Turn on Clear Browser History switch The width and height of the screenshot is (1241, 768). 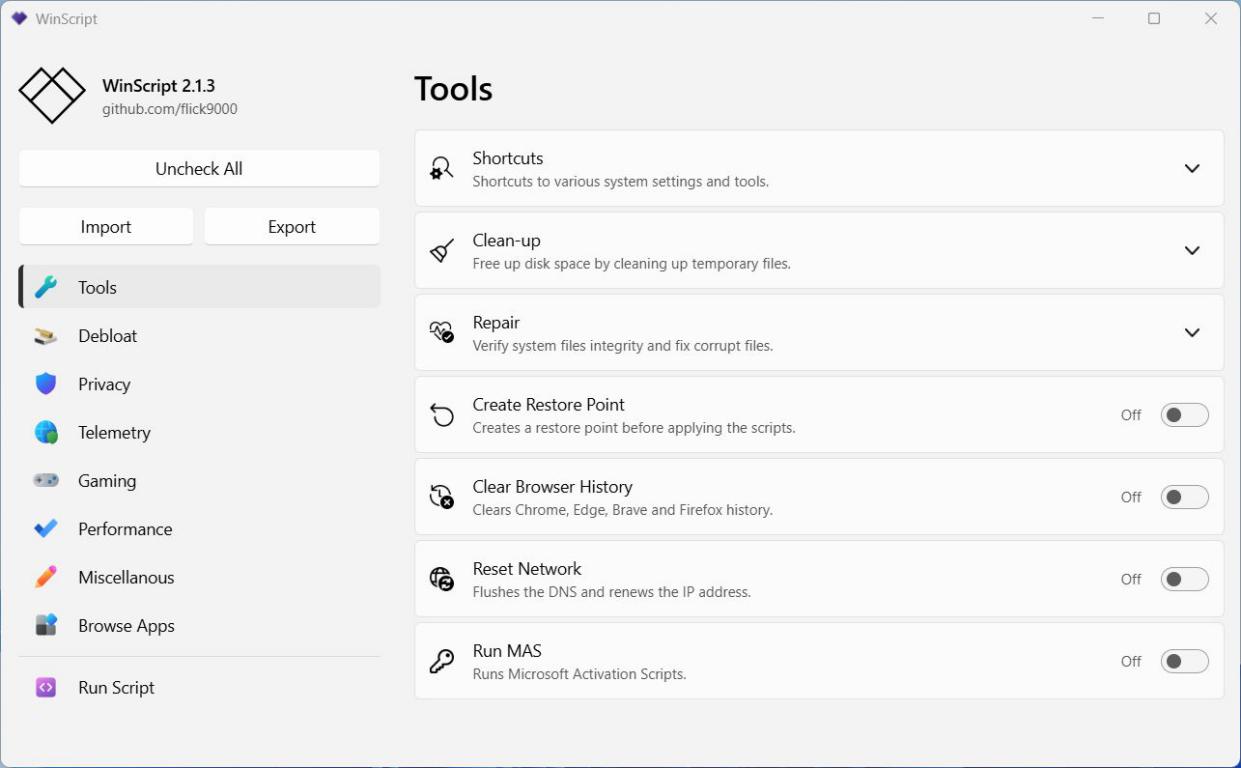point(1184,497)
